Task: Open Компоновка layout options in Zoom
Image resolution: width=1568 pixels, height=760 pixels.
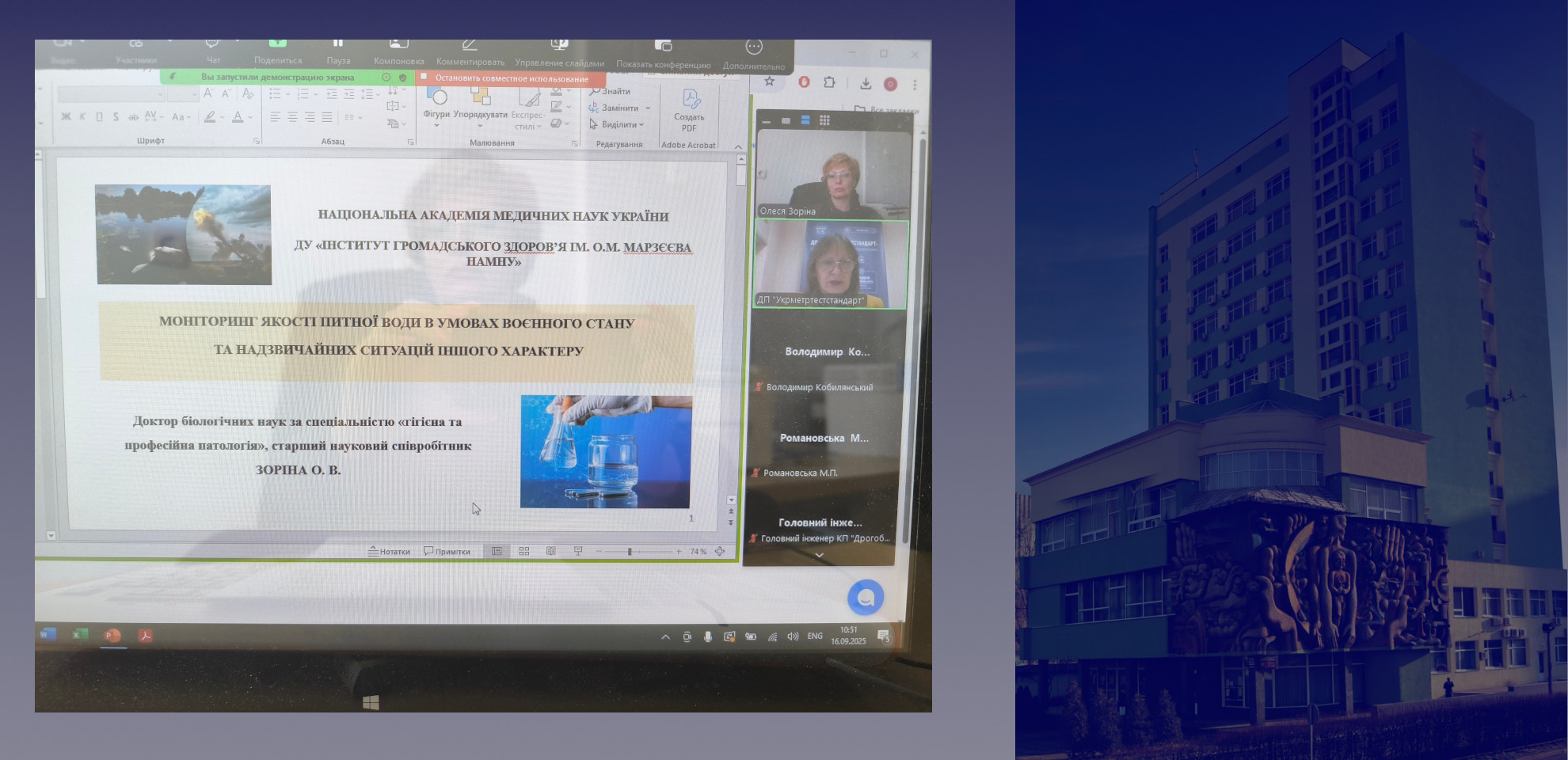Action: coord(399,51)
